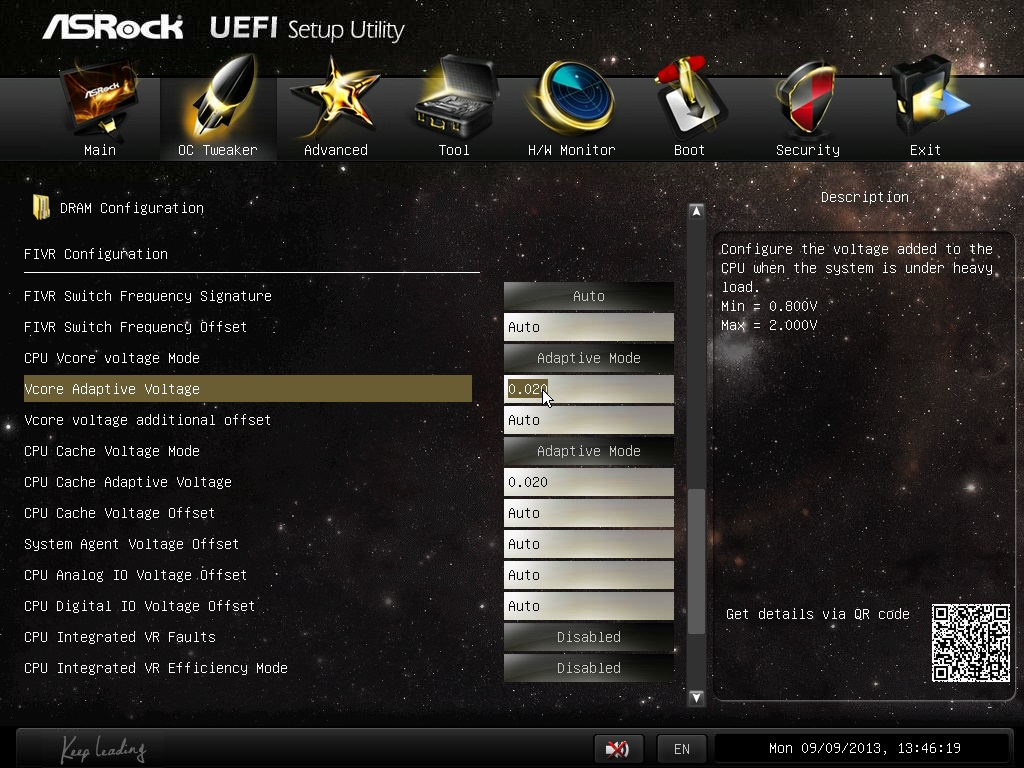
Task: Open the Main monitor icon
Action: click(x=100, y=98)
